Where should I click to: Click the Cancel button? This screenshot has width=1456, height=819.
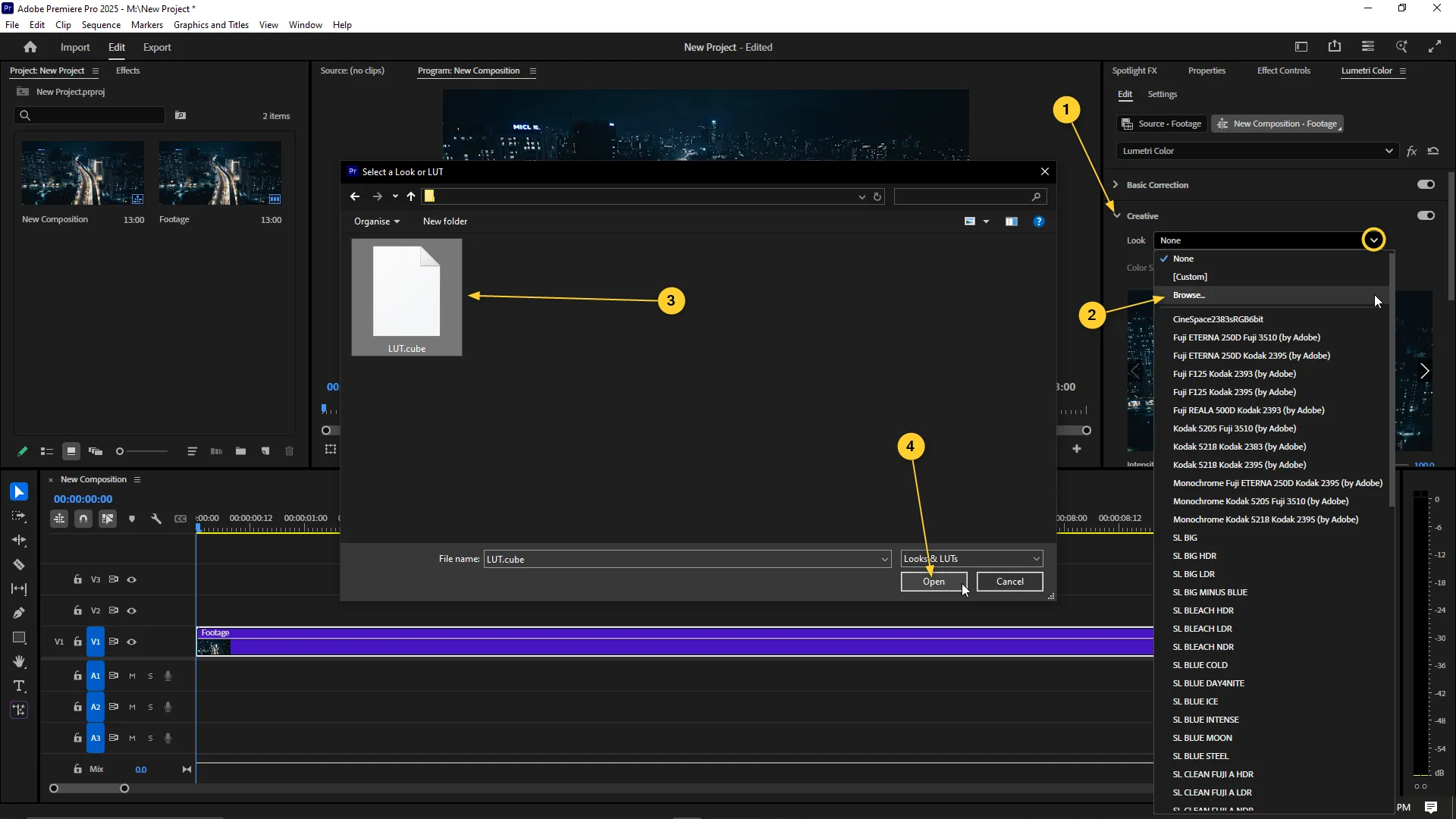pyautogui.click(x=1009, y=582)
